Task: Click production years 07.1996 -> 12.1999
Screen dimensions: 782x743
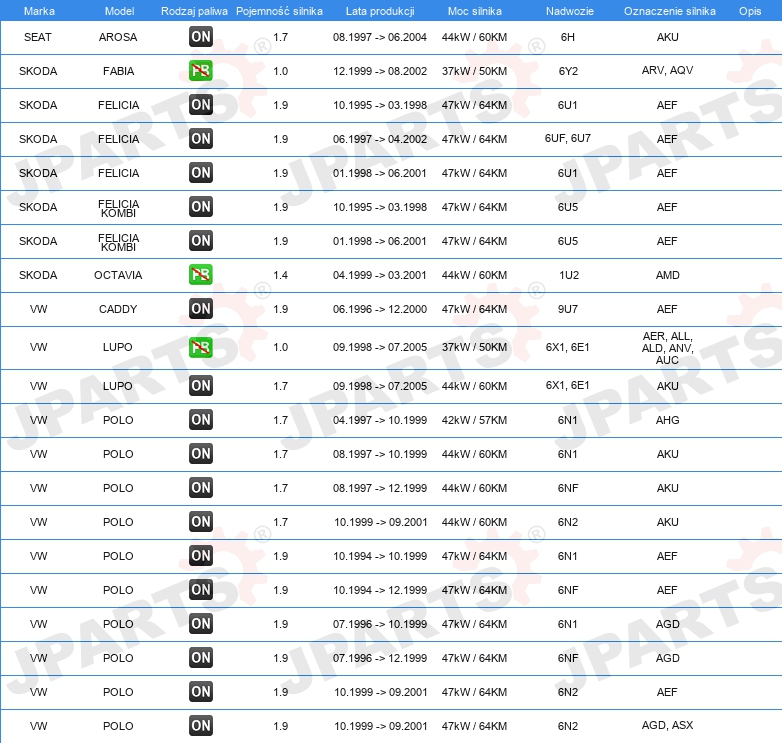Action: click(x=380, y=658)
